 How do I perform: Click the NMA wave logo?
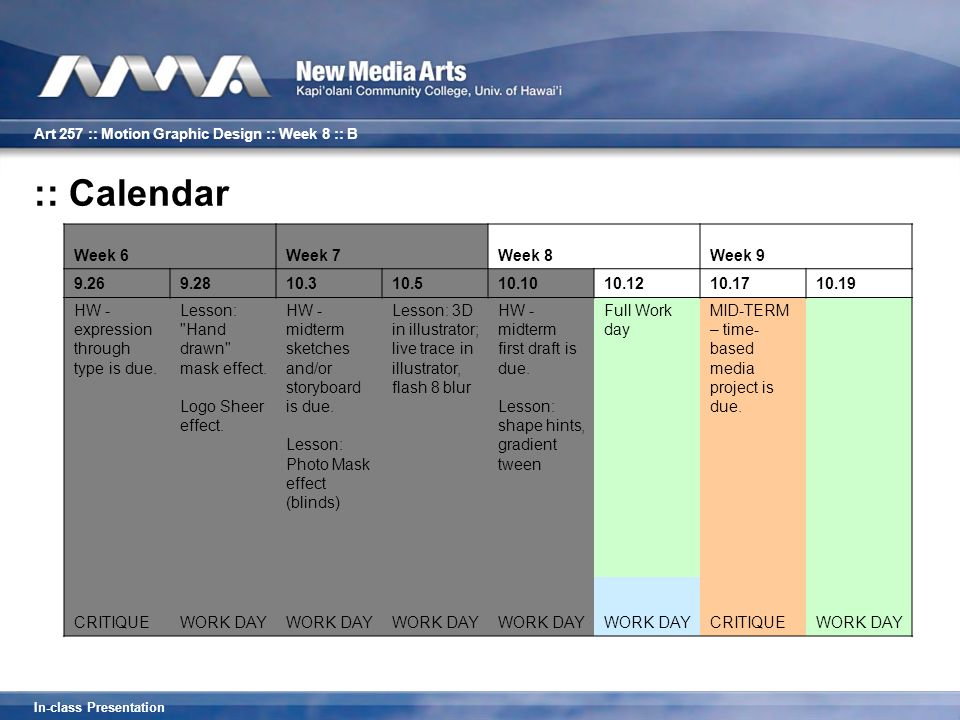[x=154, y=77]
